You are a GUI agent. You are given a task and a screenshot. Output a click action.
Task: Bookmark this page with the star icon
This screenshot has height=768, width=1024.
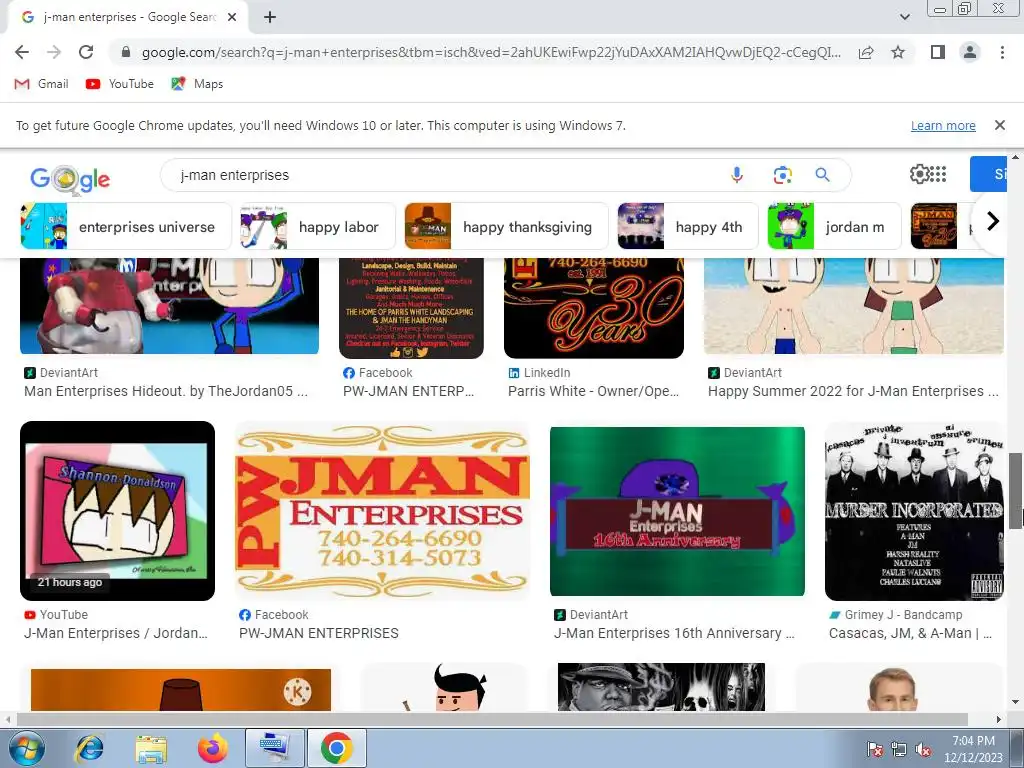click(x=898, y=52)
